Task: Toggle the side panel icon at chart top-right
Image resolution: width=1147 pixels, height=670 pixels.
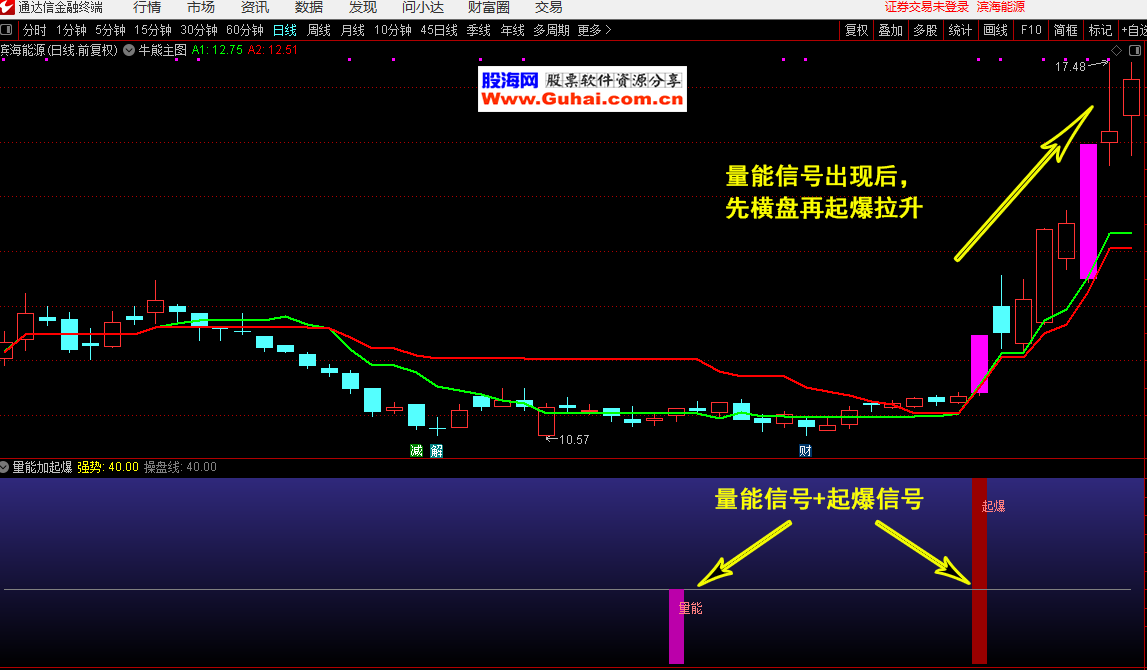Action: pyautogui.click(x=1135, y=49)
